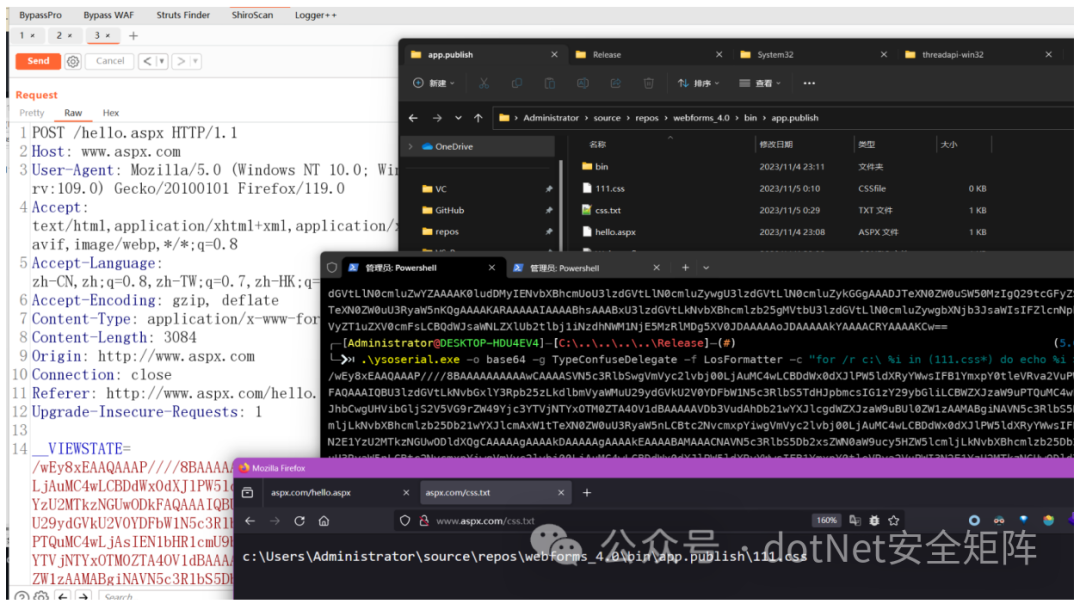Cancel the pending Repeater request

click(x=110, y=61)
